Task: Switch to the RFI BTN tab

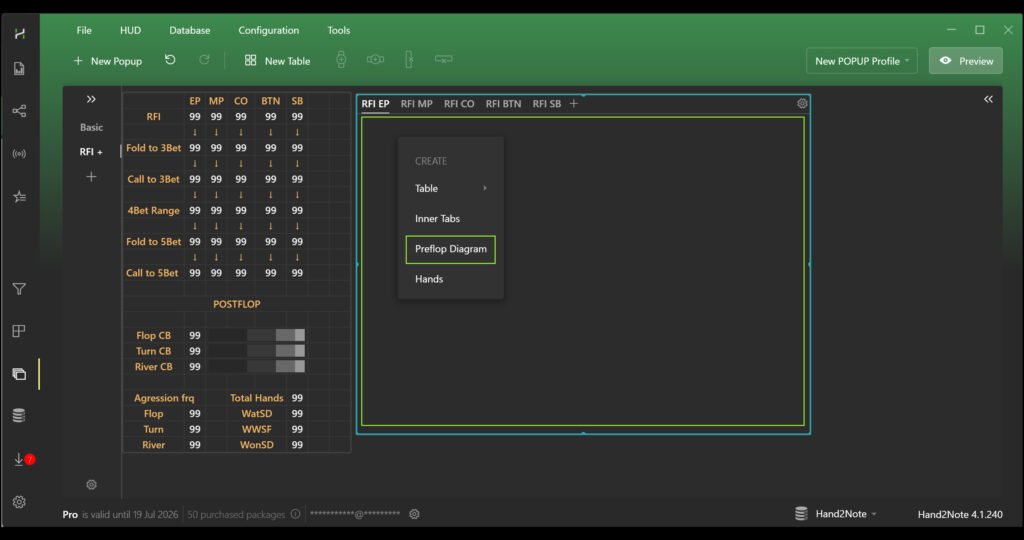Action: (x=503, y=104)
